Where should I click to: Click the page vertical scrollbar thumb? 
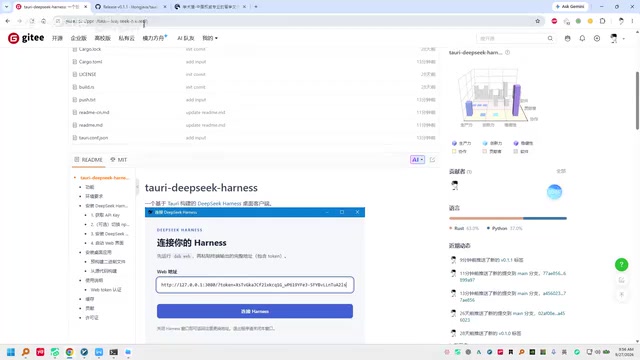point(637,100)
